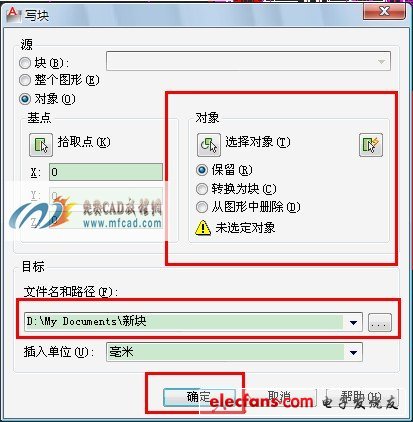This screenshot has width=413, height=422.
Task: Open Quick Select icon with lightning bolt
Action: click(x=371, y=145)
